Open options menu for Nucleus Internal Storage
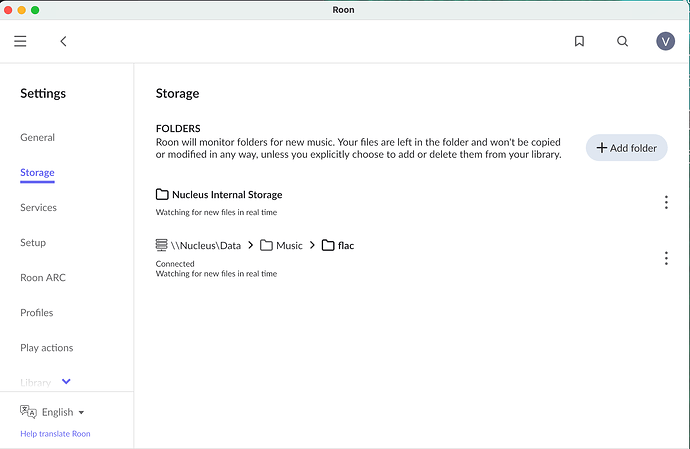Image resolution: width=690 pixels, height=449 pixels. point(666,202)
